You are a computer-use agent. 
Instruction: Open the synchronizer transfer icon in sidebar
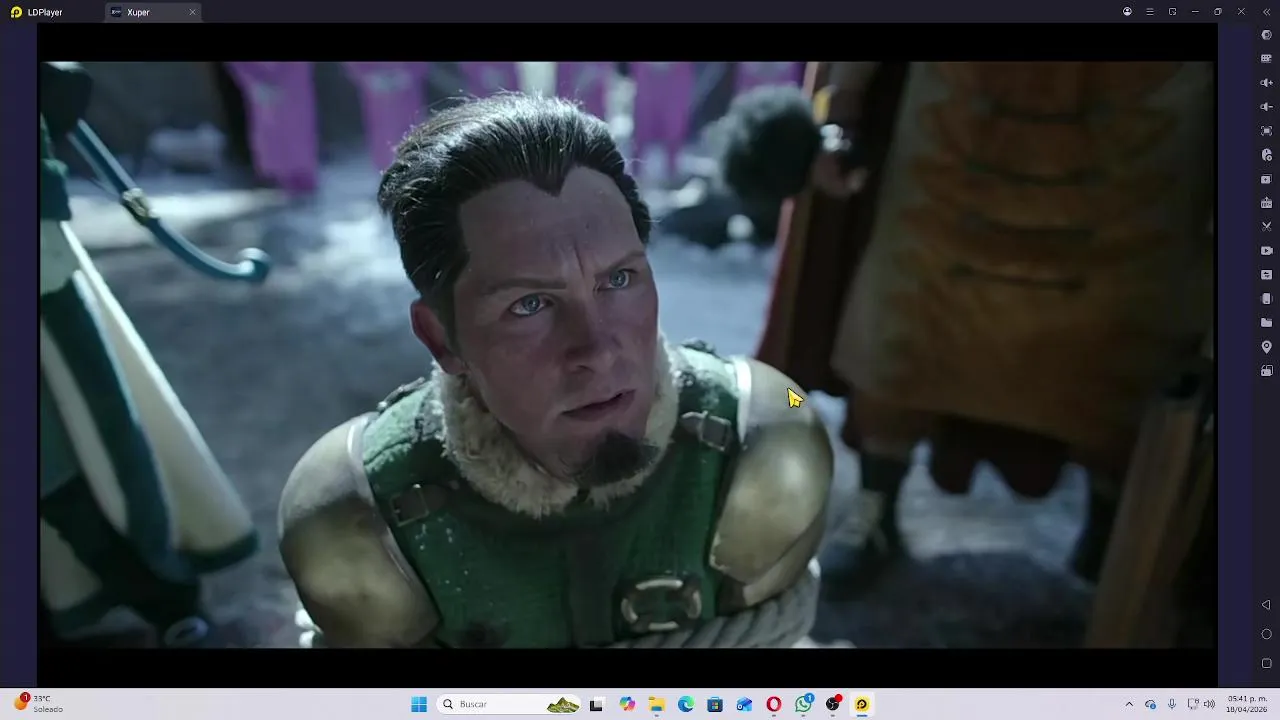click(x=1266, y=275)
